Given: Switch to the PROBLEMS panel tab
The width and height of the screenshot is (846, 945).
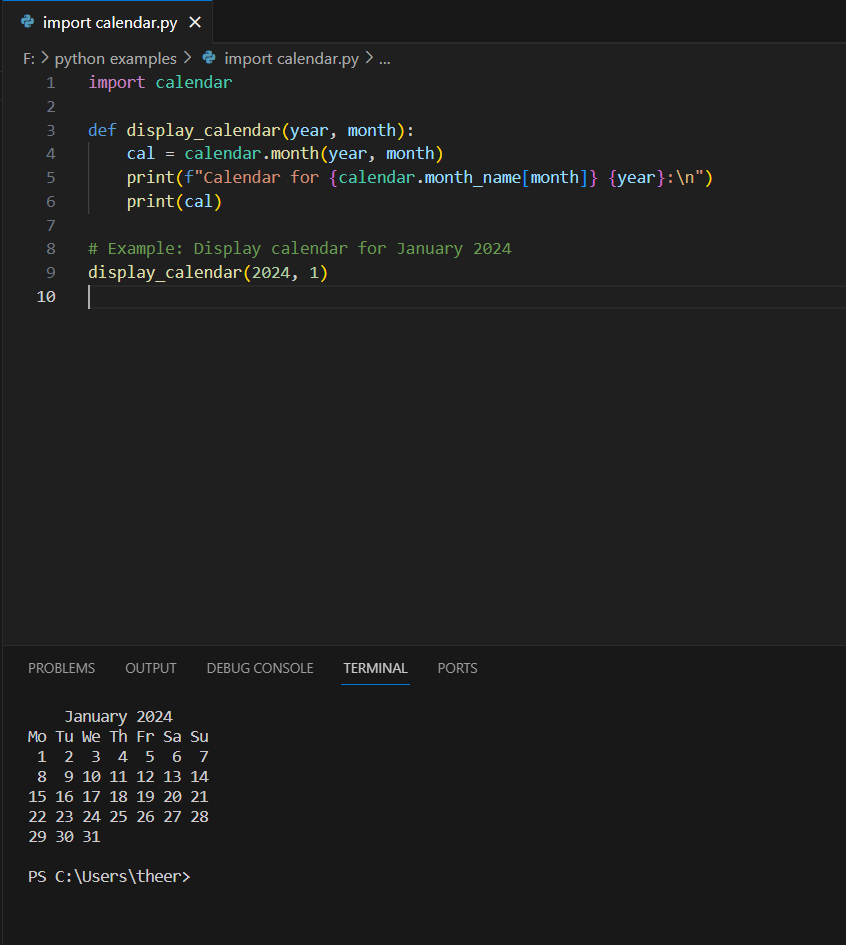Looking at the screenshot, I should pyautogui.click(x=61, y=668).
